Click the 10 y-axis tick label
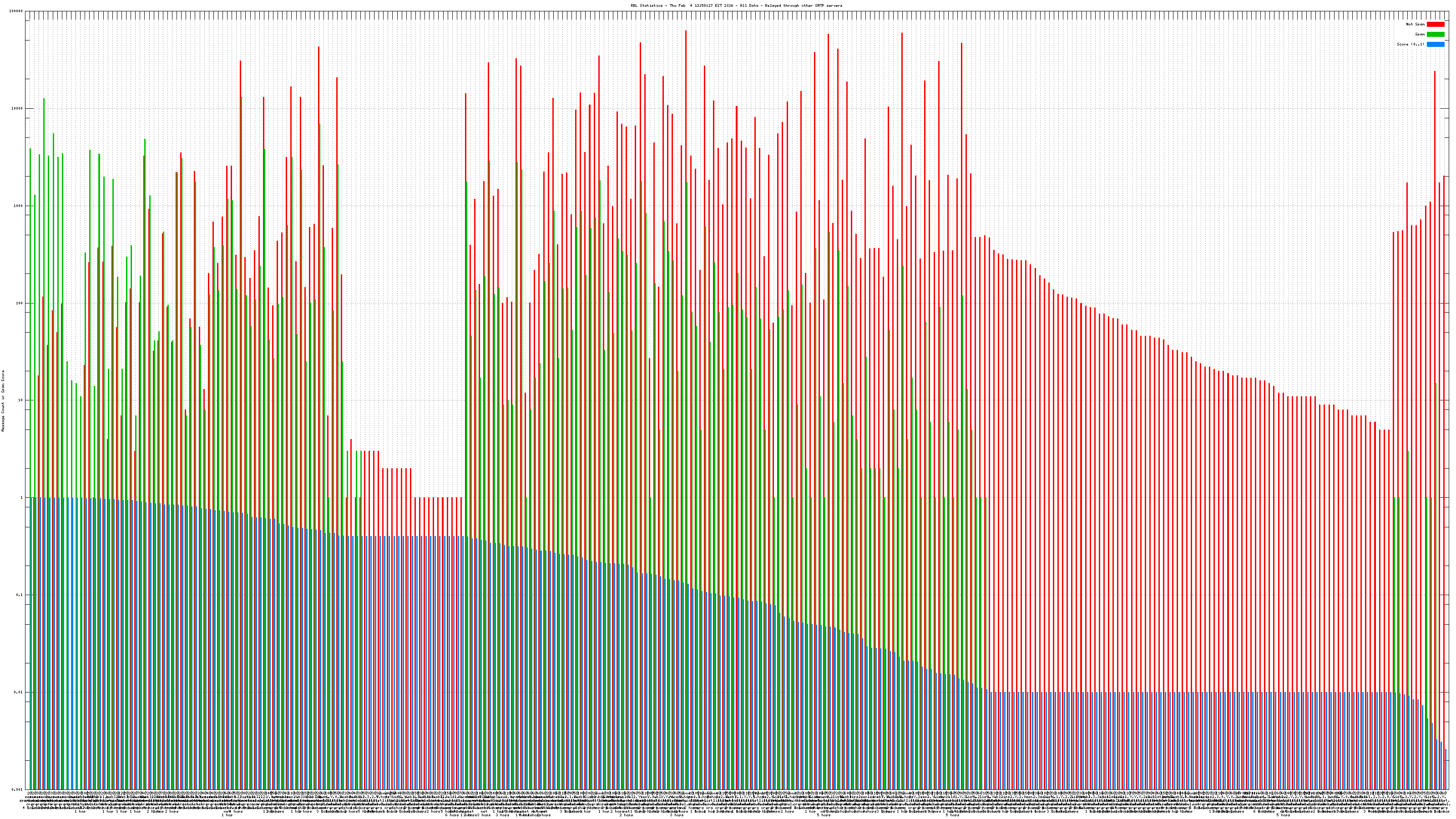Screen dimensions: 1456x819 21,400
